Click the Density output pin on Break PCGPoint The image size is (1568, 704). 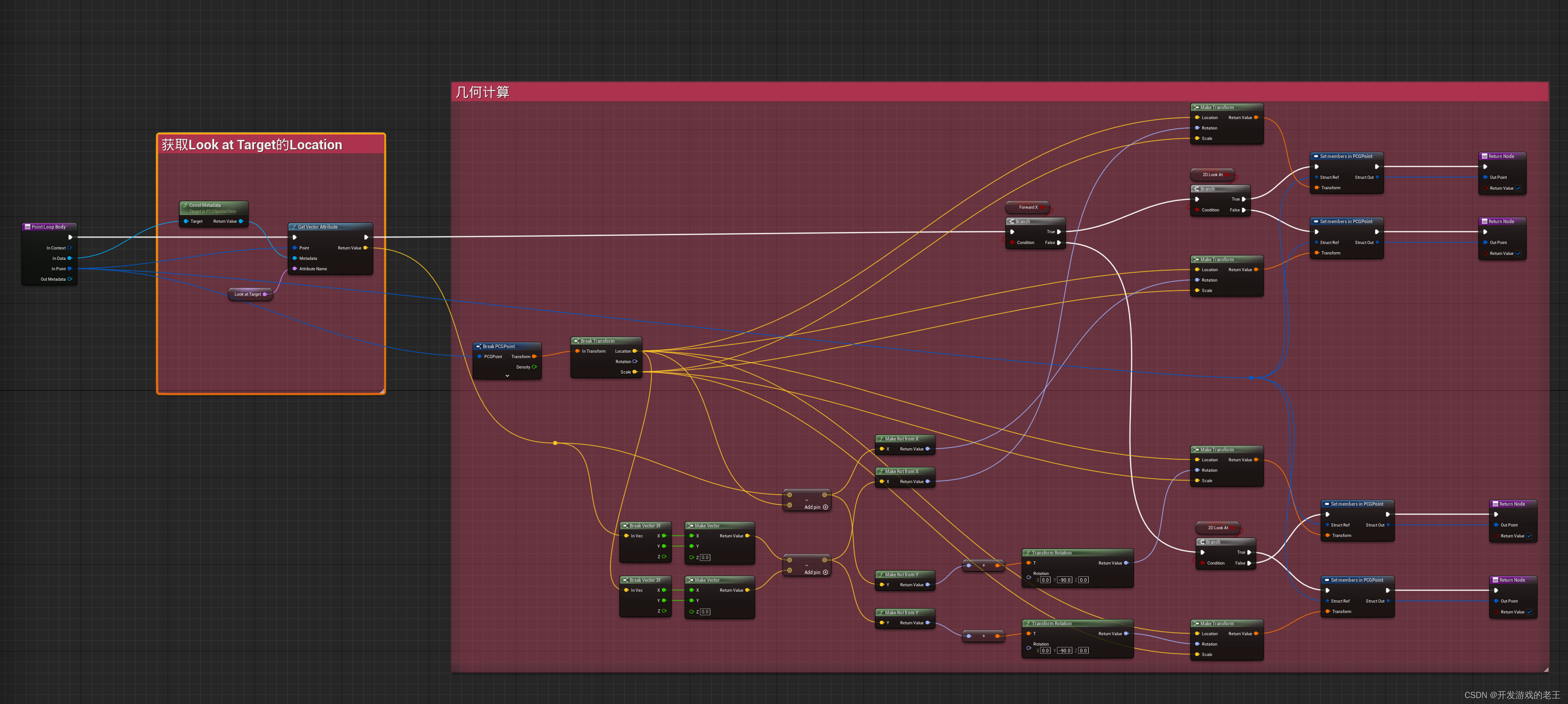tap(535, 367)
